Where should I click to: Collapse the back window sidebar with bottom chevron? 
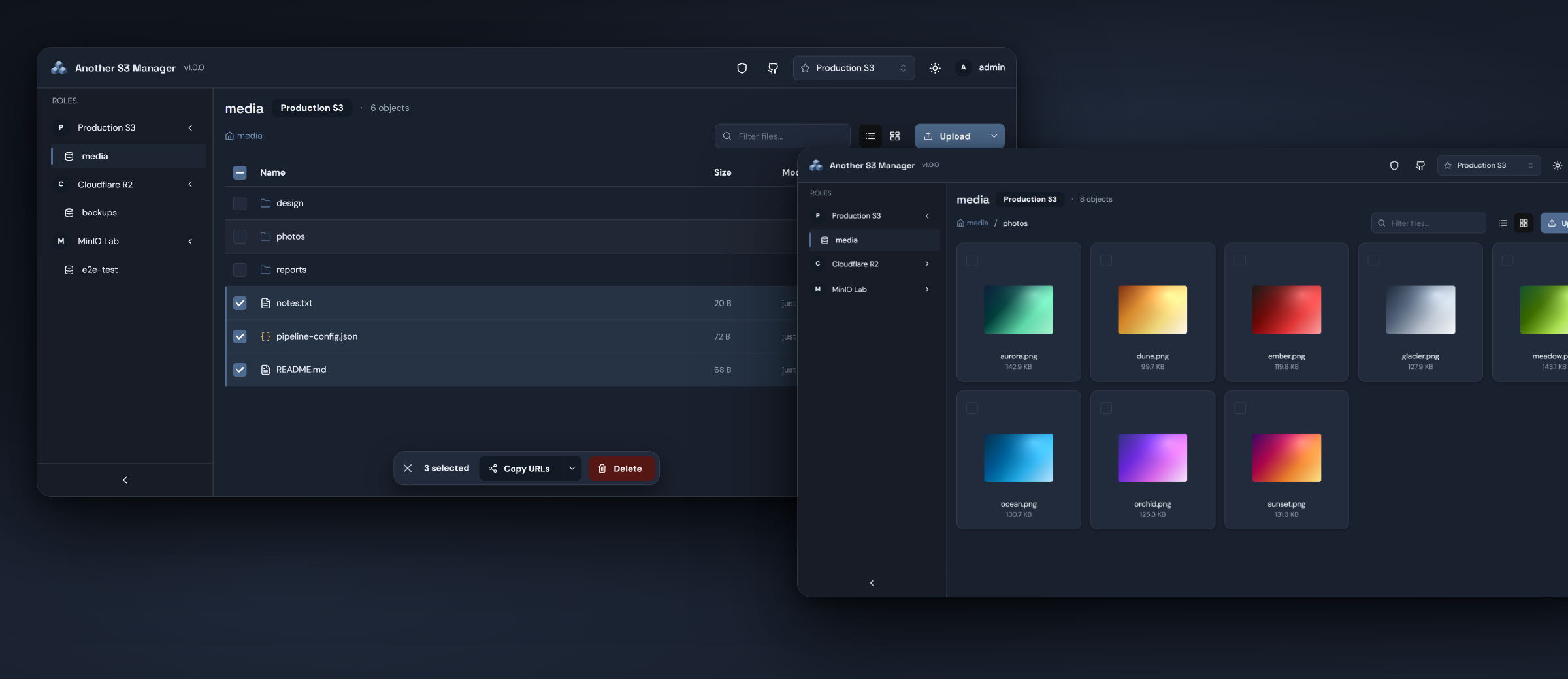[125, 480]
